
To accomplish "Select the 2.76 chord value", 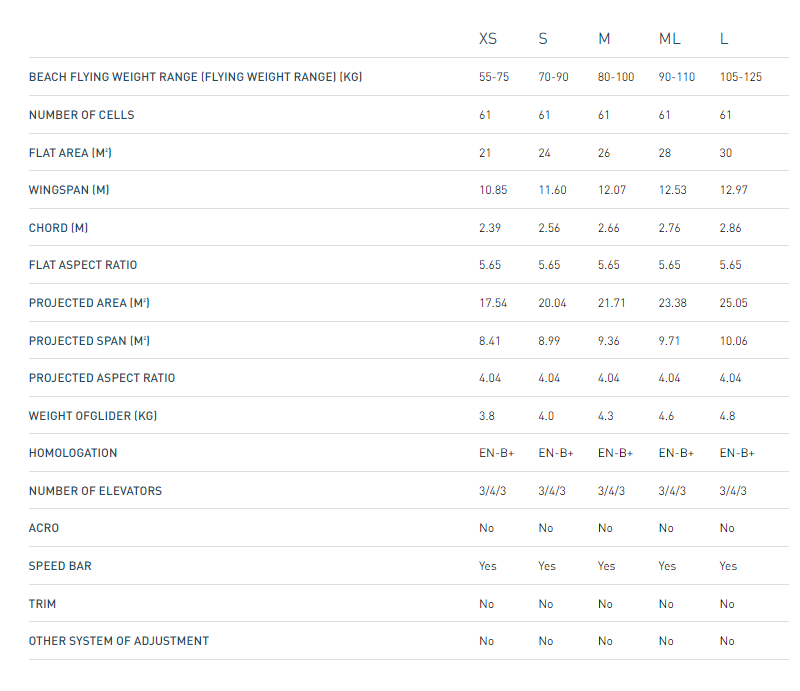I will [672, 228].
